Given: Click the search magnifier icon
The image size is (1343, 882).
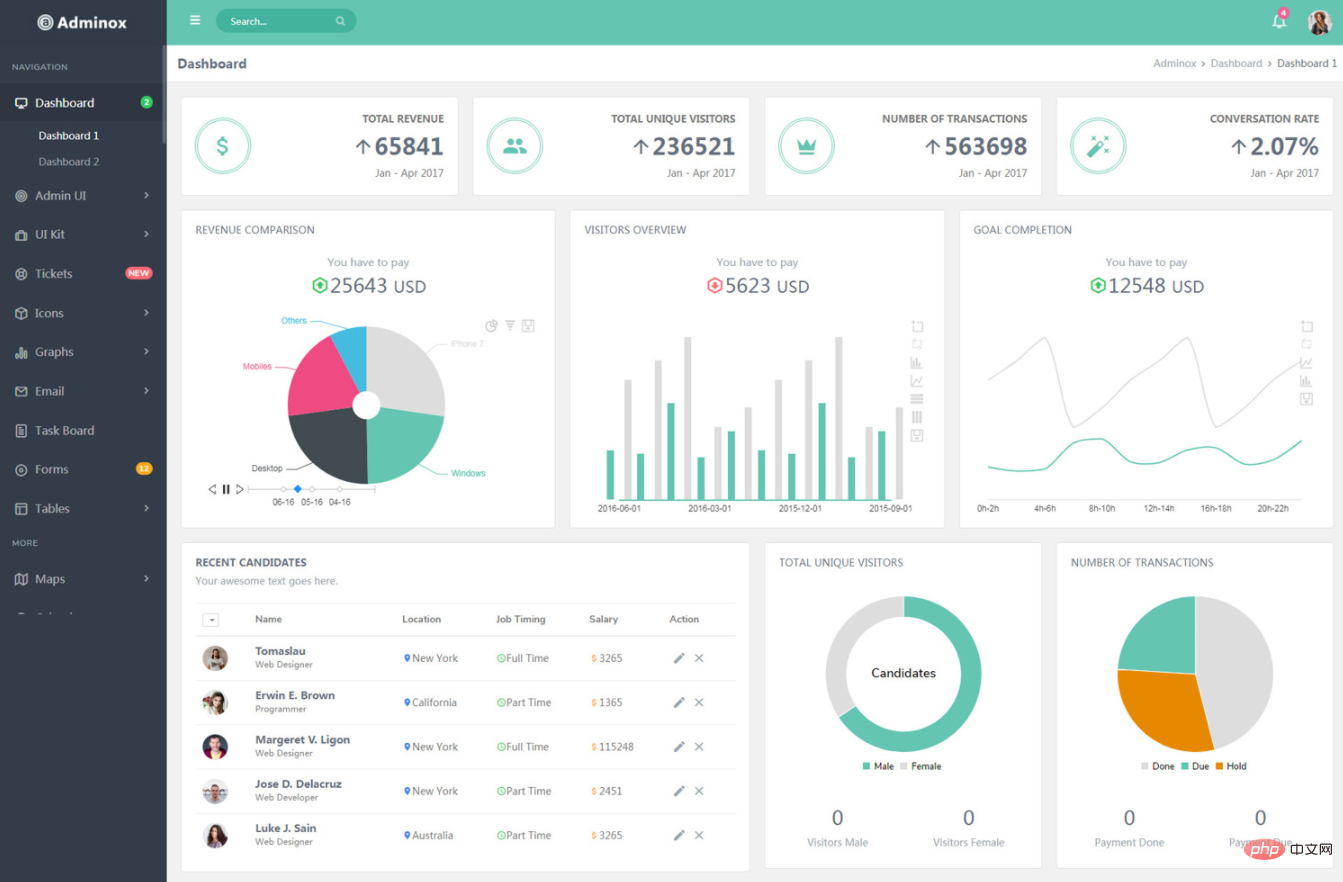Looking at the screenshot, I should click(x=340, y=21).
